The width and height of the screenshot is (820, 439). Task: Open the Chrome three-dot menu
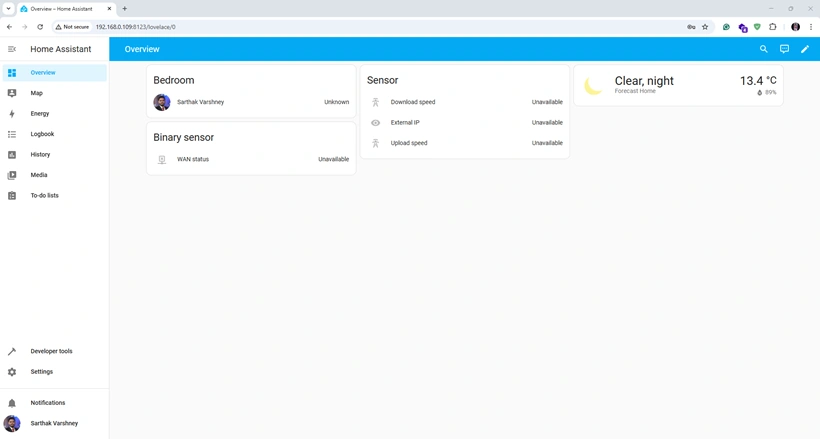(811, 27)
